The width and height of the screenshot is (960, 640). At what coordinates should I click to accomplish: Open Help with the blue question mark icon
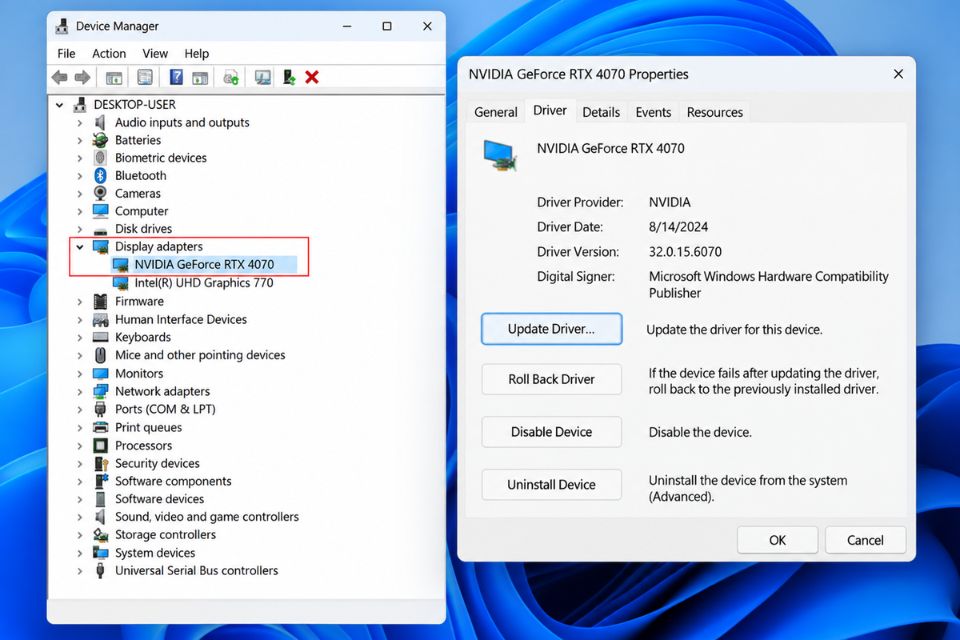[x=176, y=77]
